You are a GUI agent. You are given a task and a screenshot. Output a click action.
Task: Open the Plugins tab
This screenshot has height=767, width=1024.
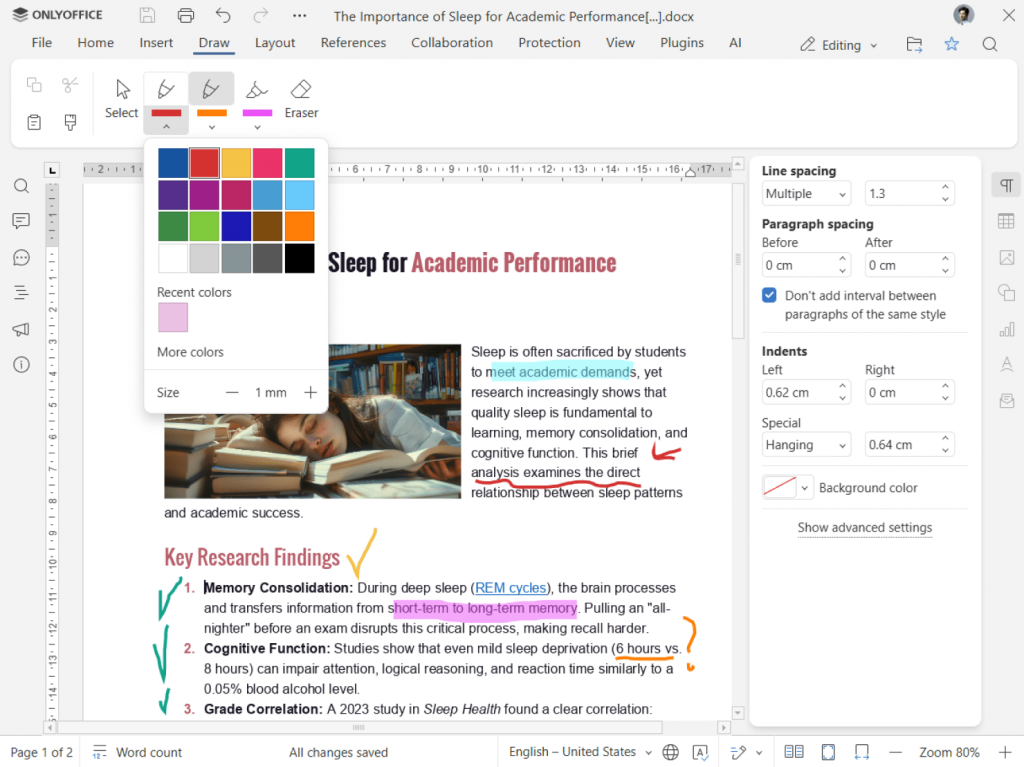click(x=682, y=43)
